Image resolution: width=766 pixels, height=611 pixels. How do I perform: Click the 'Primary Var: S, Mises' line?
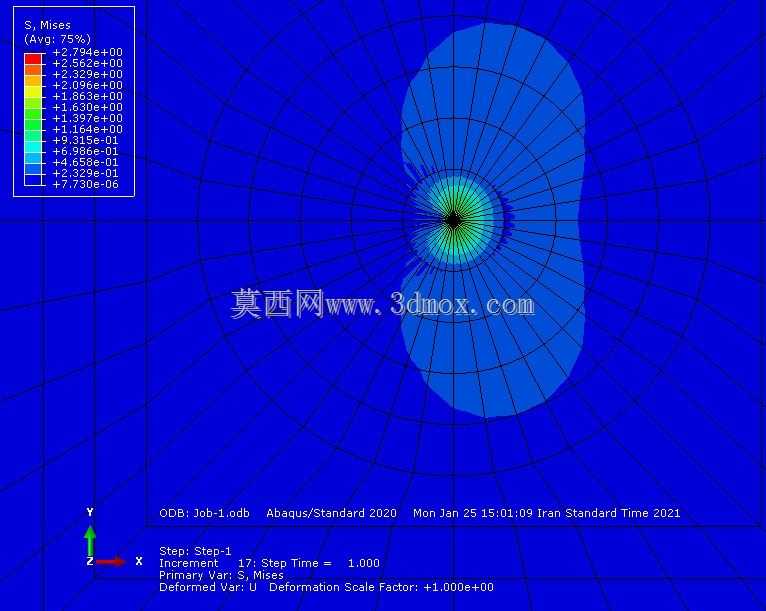[221, 575]
